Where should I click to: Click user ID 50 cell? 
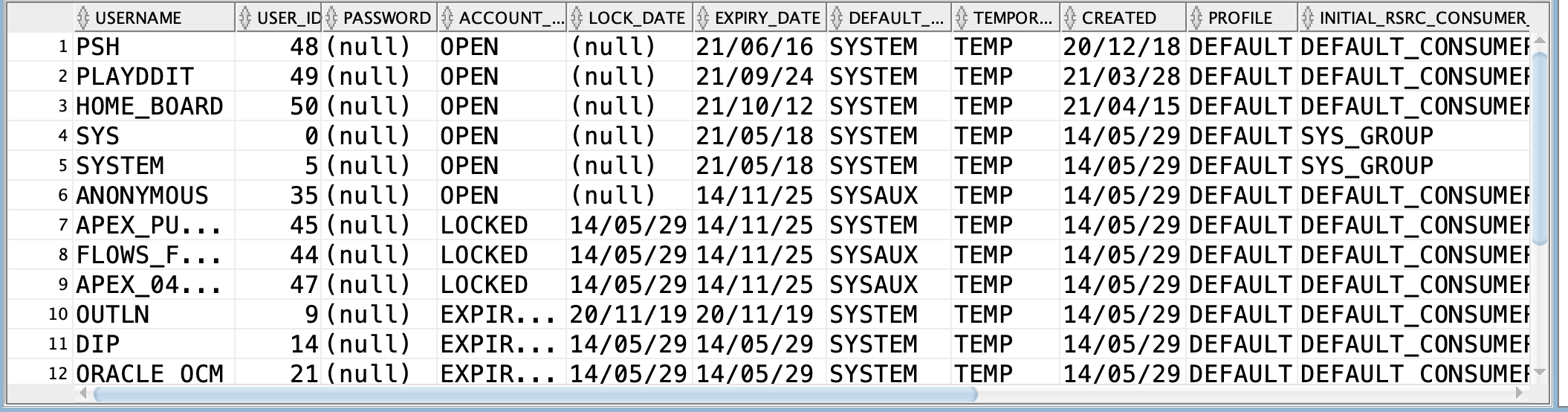279,106
